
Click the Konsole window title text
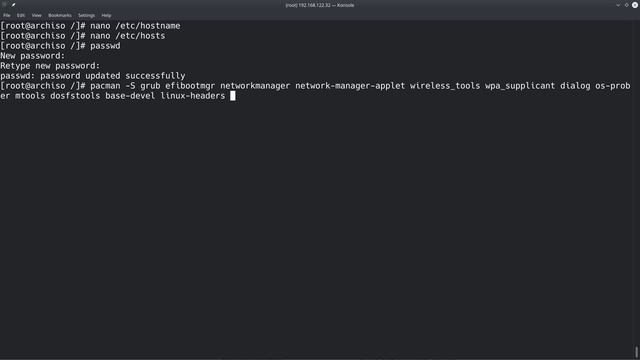320,5
